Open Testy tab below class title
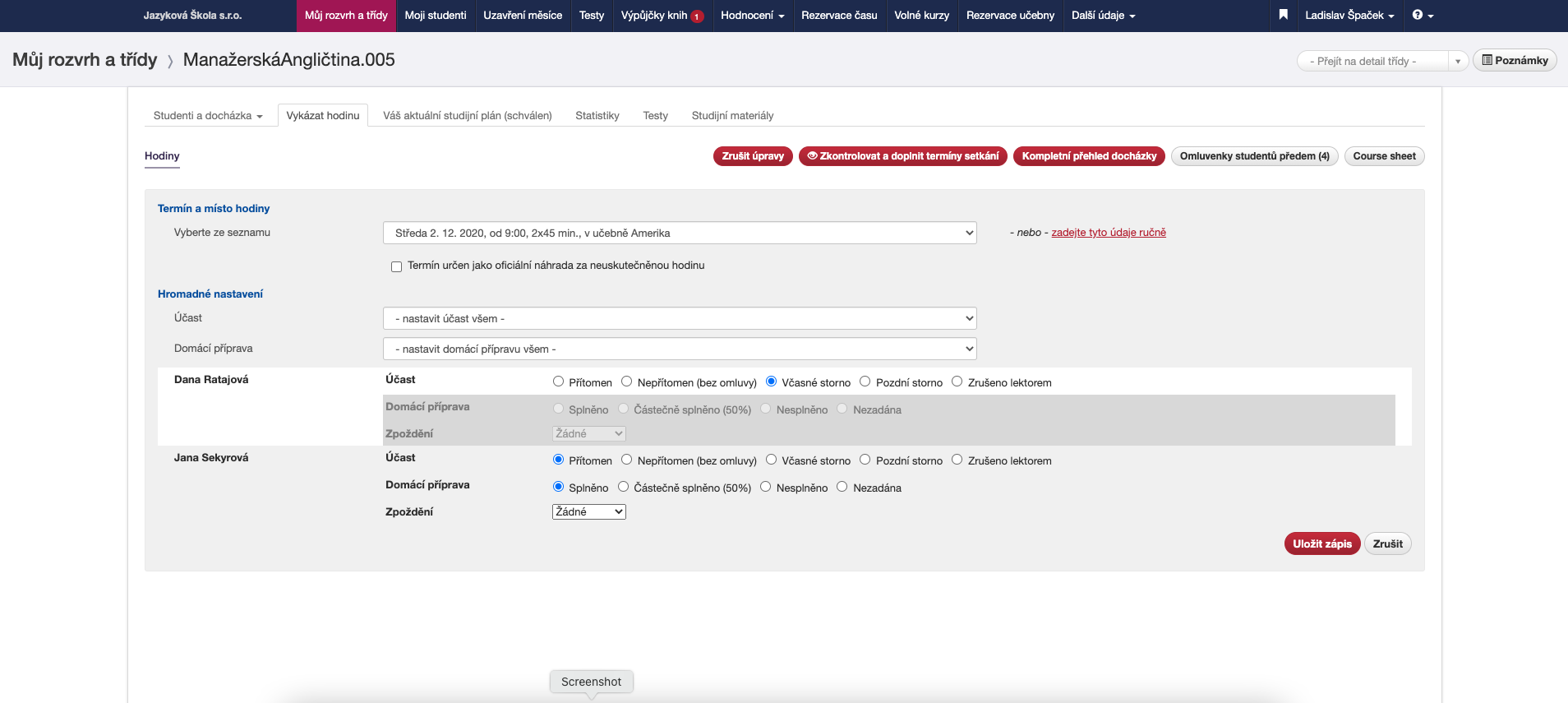The height and width of the screenshot is (703, 1568). tap(656, 116)
